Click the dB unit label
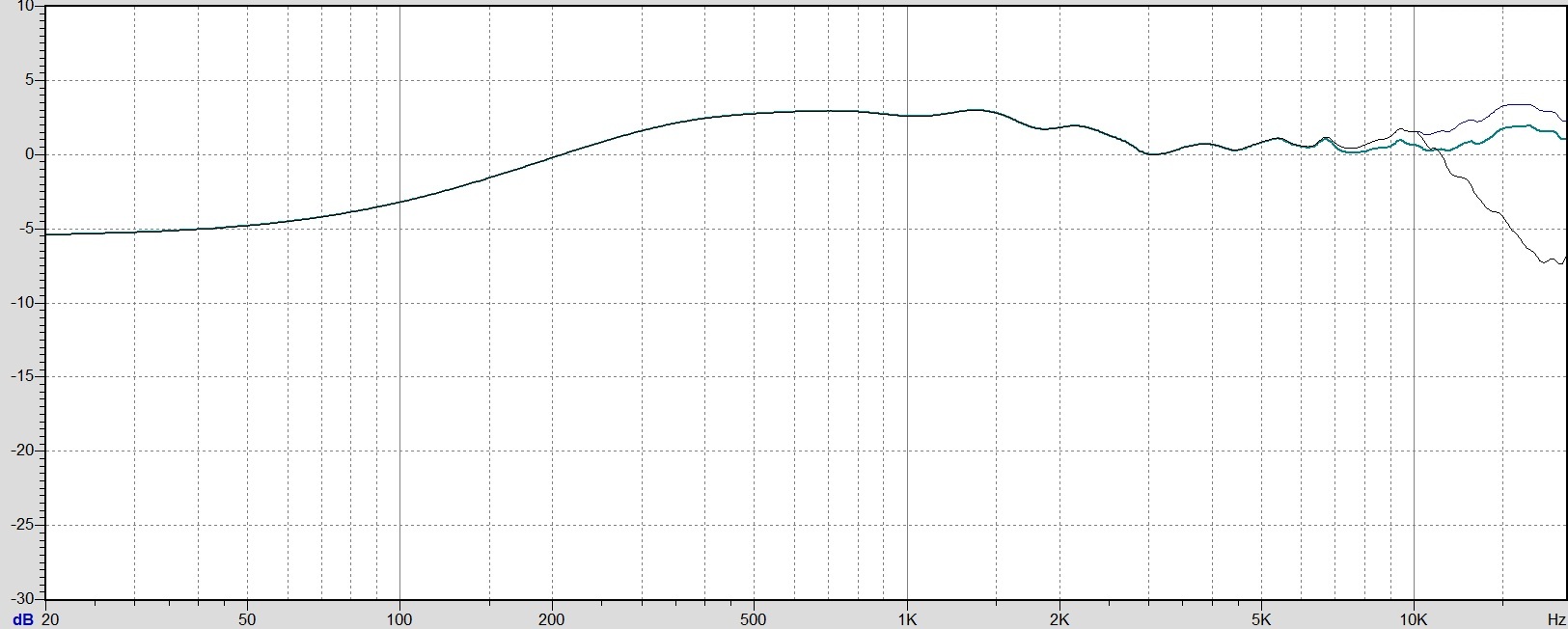Viewport: 1568px width, 629px height. pyautogui.click(x=22, y=619)
